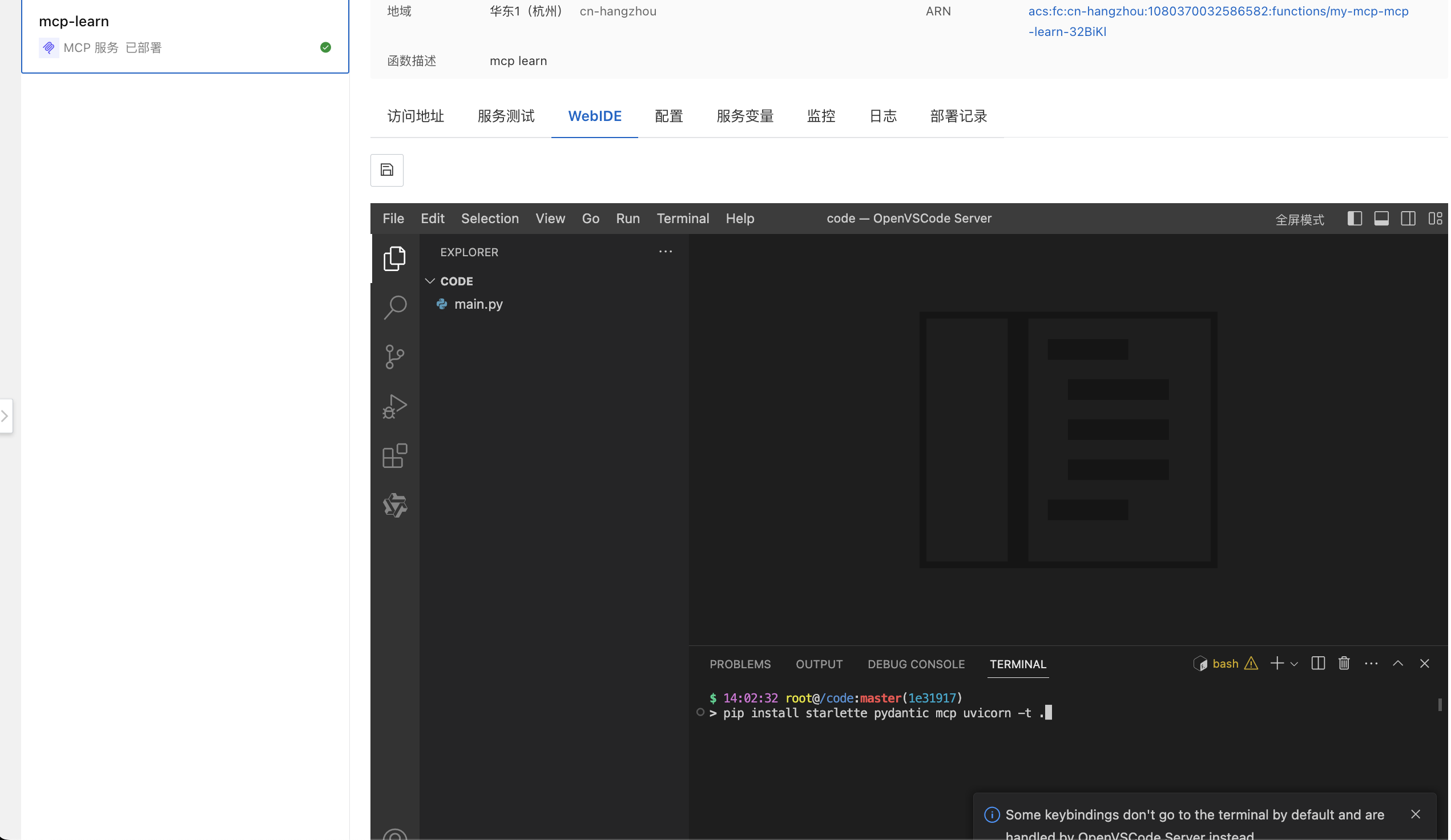Enter 全屏模式 fullscreen mode
The width and height of the screenshot is (1451, 840).
1300,219
